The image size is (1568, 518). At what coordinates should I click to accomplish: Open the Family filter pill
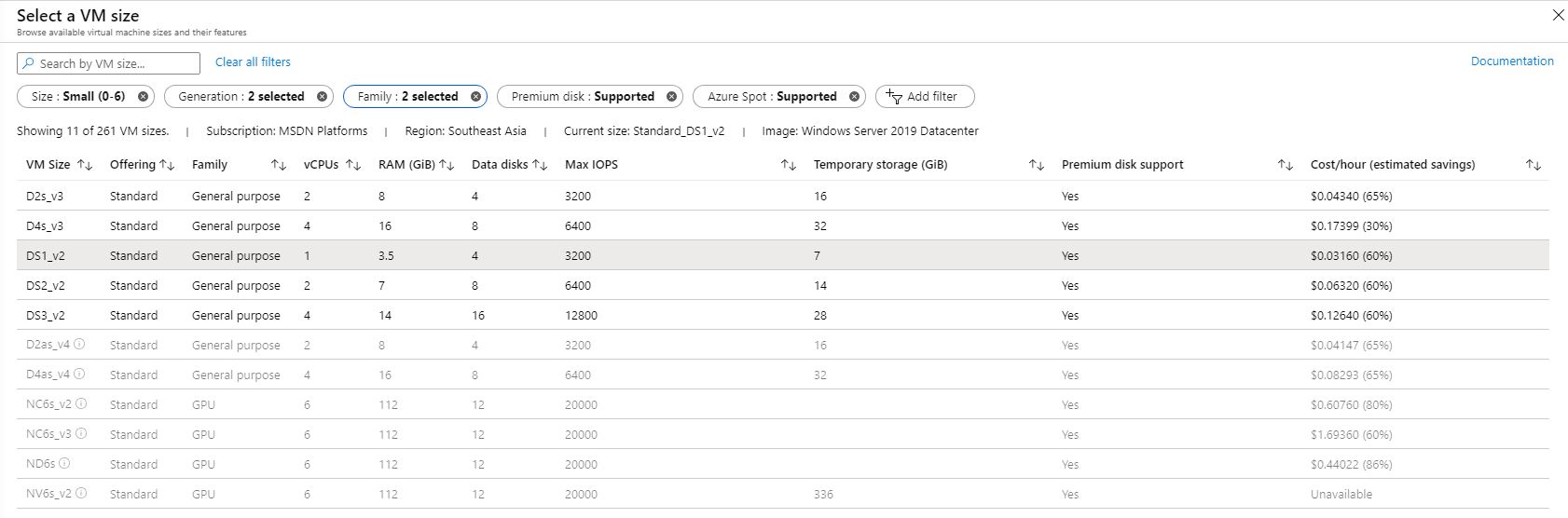407,97
